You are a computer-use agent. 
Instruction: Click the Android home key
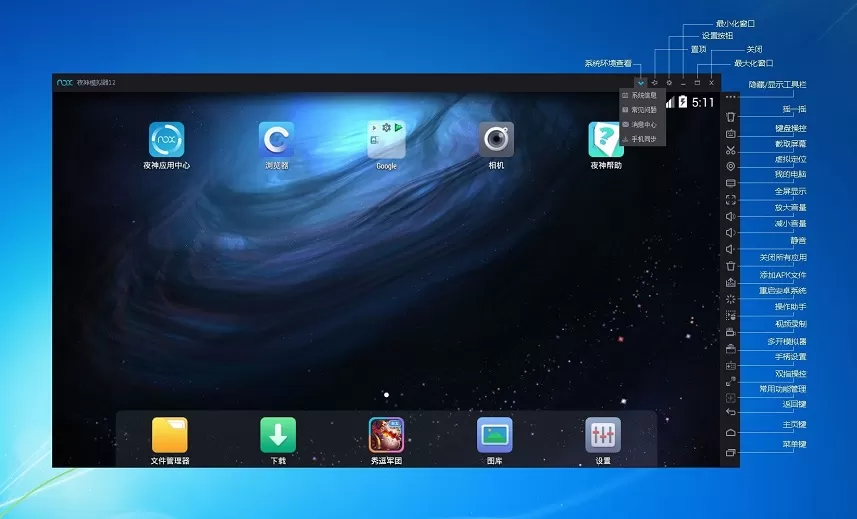click(731, 432)
